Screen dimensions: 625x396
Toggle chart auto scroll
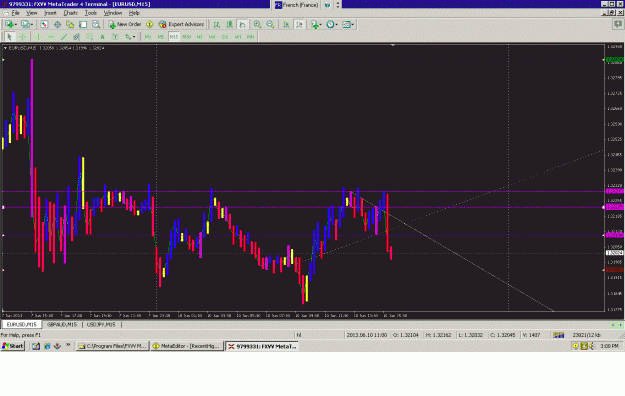pyautogui.click(x=286, y=24)
